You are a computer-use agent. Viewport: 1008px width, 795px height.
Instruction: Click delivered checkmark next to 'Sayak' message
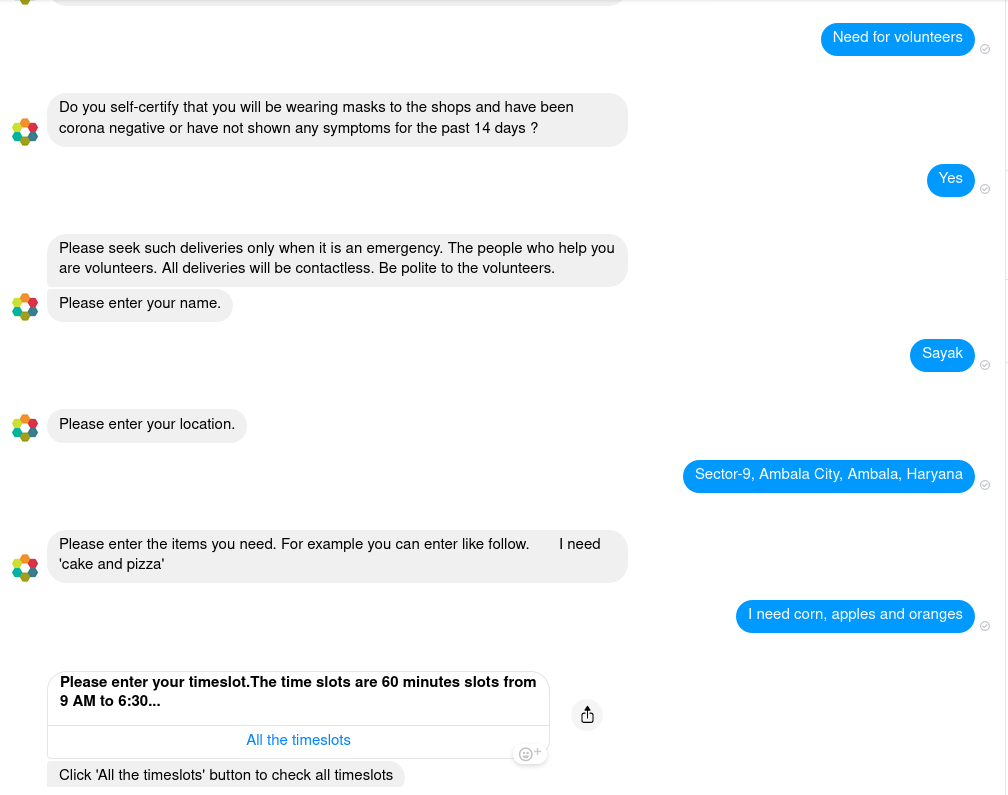[985, 365]
